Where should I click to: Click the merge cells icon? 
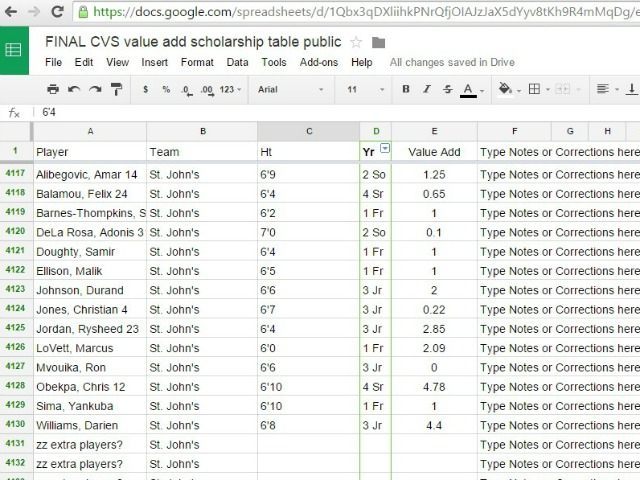562,89
